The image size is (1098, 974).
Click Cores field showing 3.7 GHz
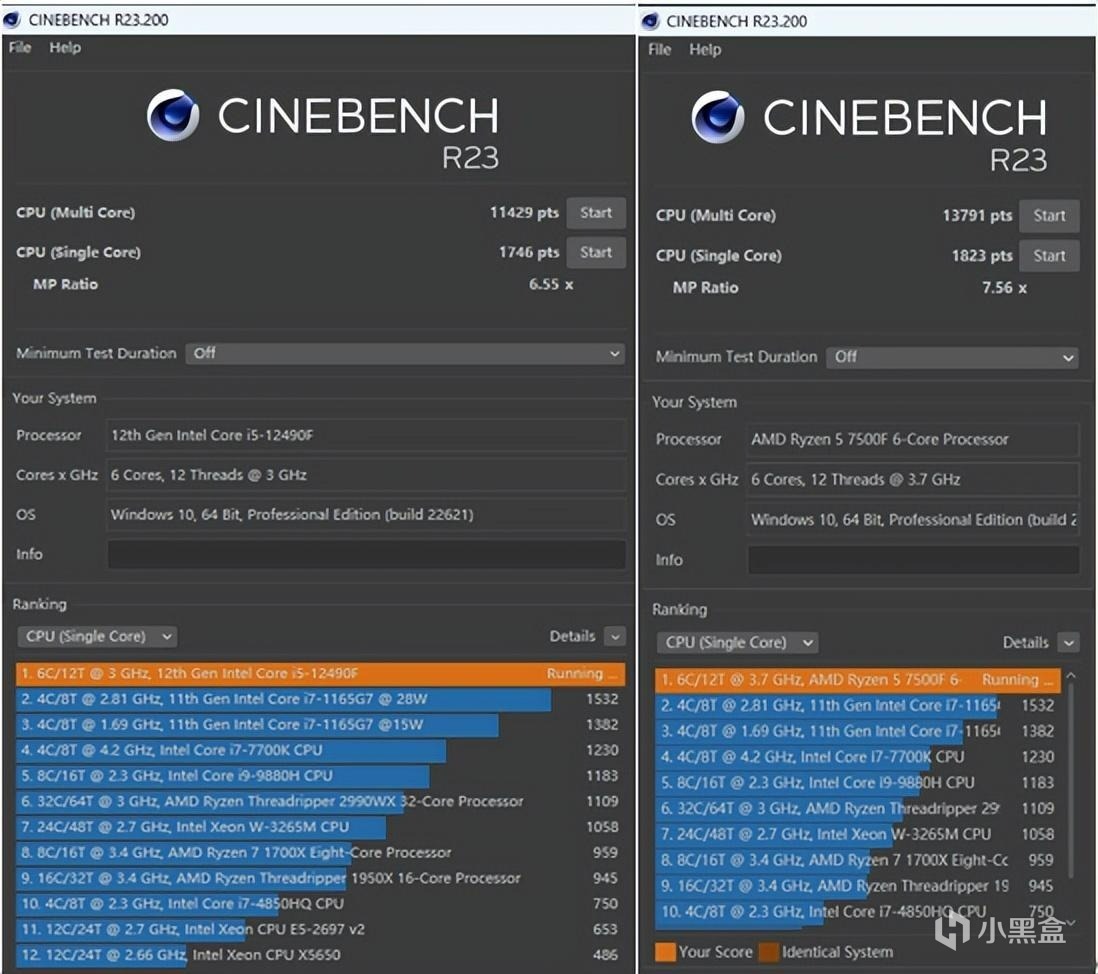pyautogui.click(x=913, y=480)
